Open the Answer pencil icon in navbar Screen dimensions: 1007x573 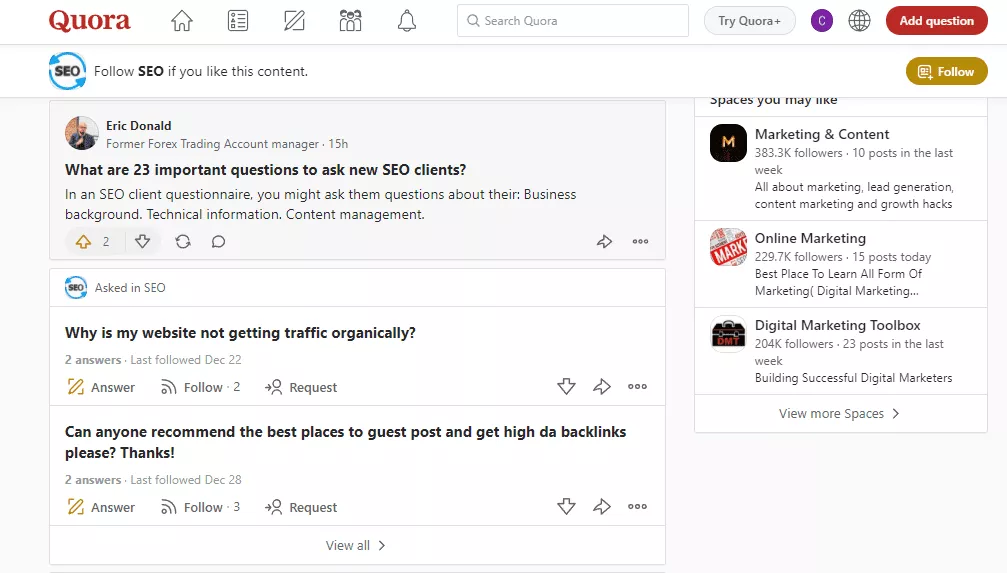294,21
